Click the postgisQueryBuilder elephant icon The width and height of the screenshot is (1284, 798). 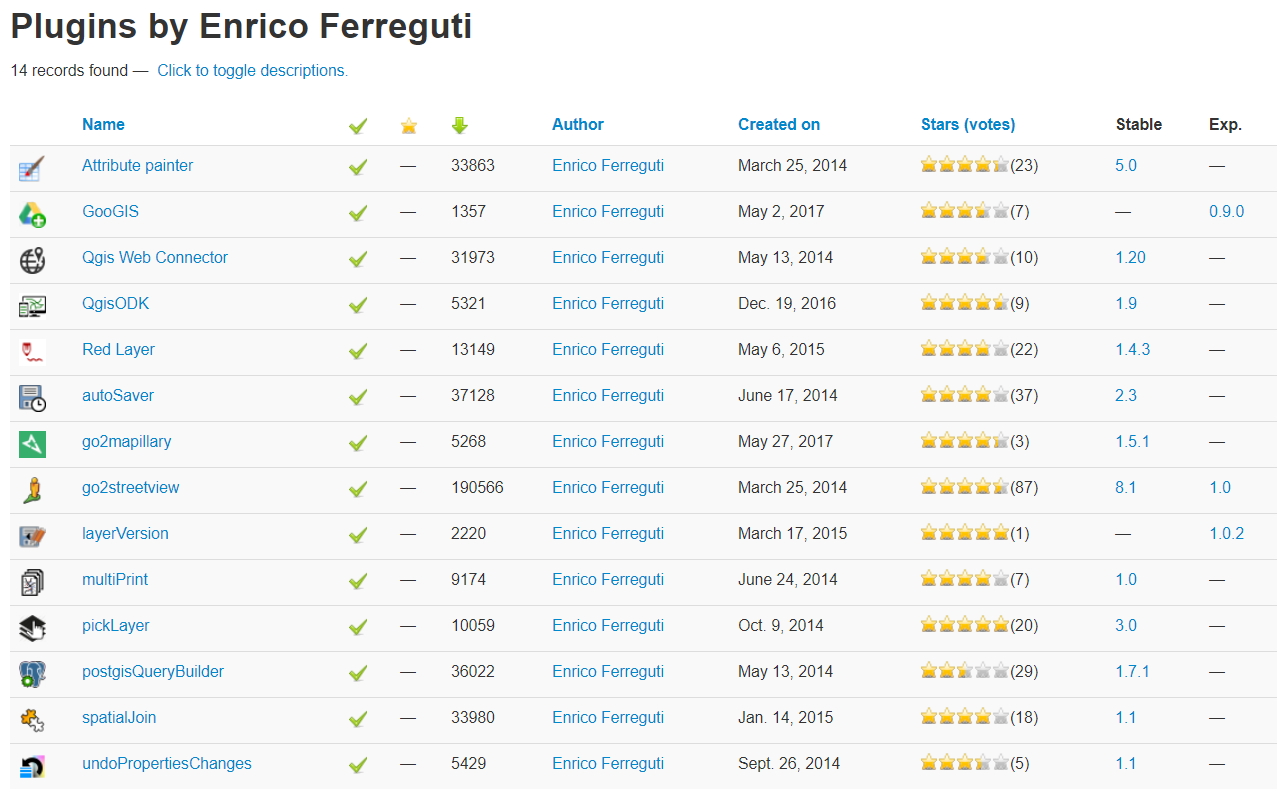click(32, 674)
